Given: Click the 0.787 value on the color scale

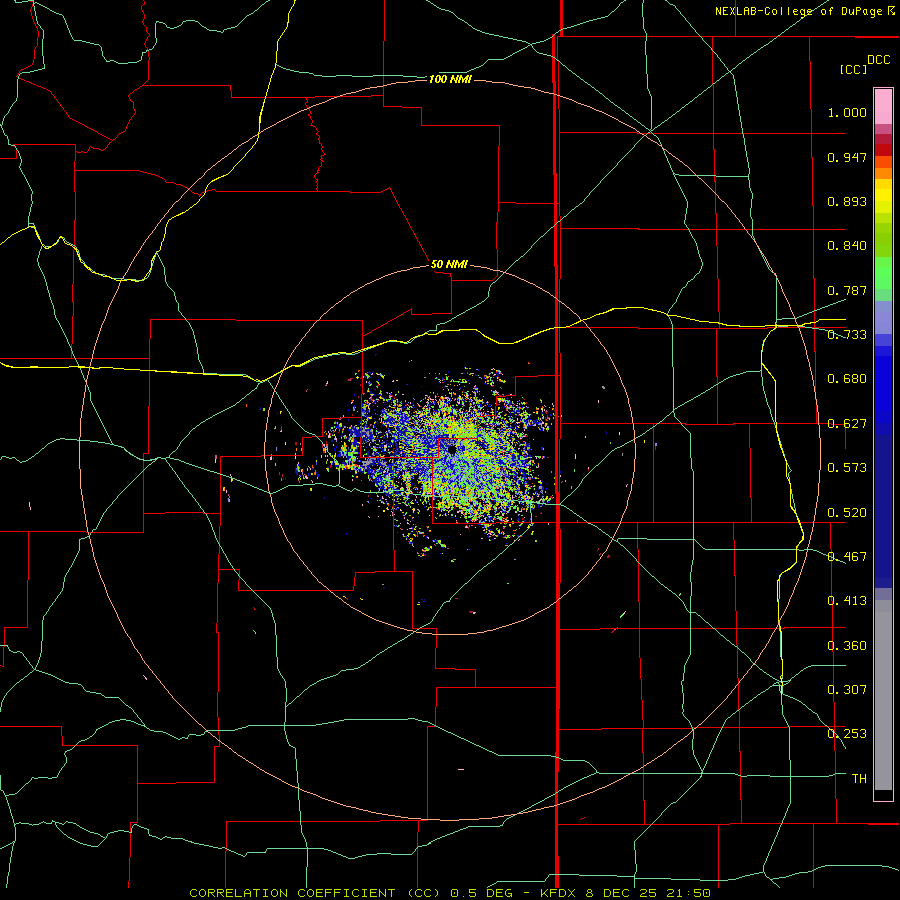Looking at the screenshot, I should point(847,290).
